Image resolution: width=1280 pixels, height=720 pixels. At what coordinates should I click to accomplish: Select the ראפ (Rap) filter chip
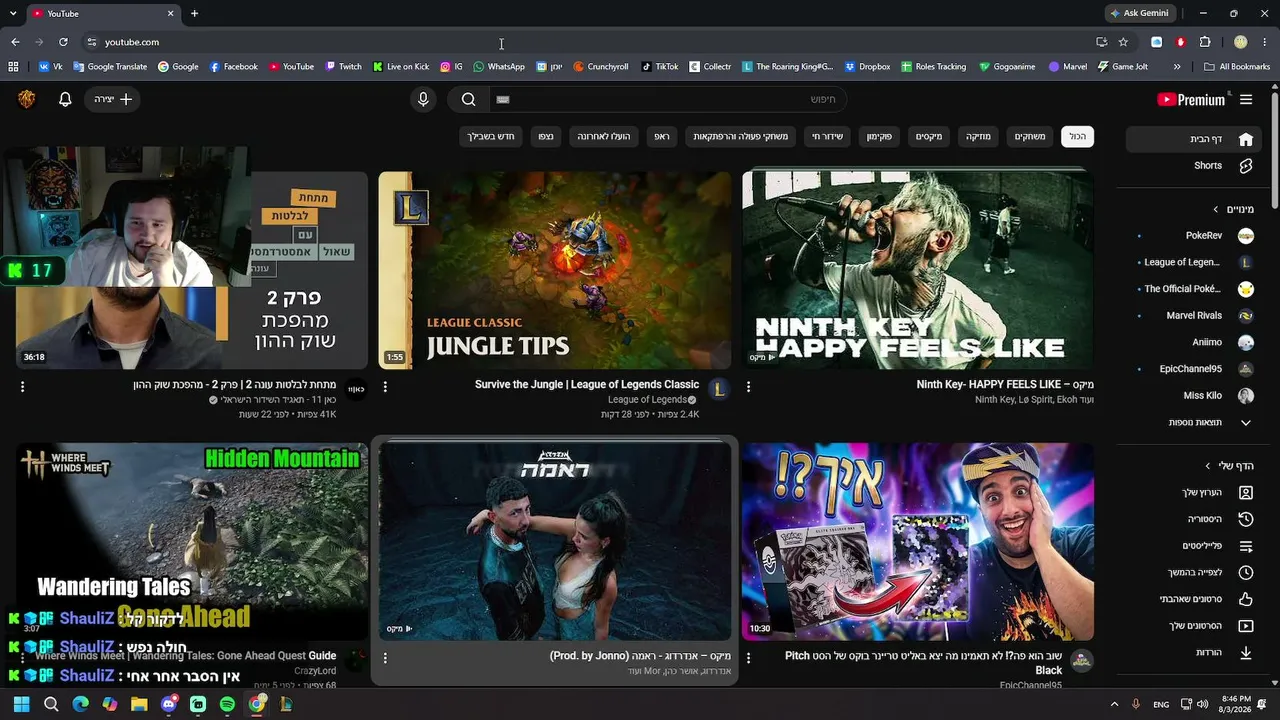pyautogui.click(x=662, y=136)
